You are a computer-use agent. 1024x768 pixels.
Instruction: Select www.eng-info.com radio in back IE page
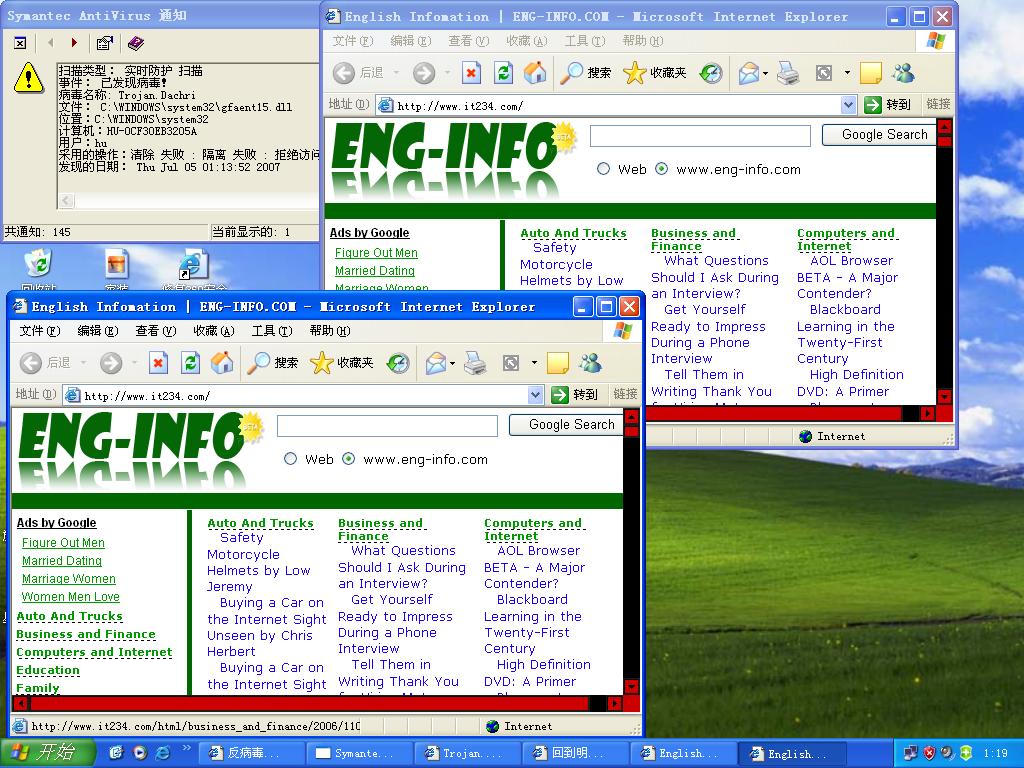click(x=662, y=169)
